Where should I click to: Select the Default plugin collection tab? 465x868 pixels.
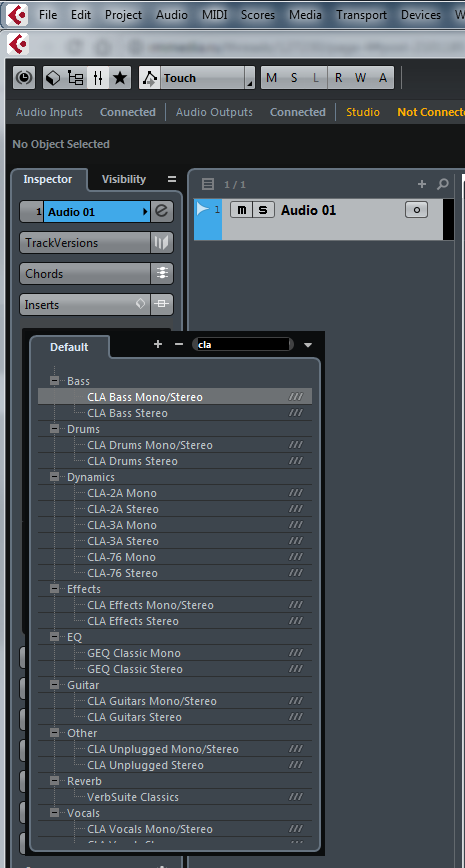click(69, 347)
